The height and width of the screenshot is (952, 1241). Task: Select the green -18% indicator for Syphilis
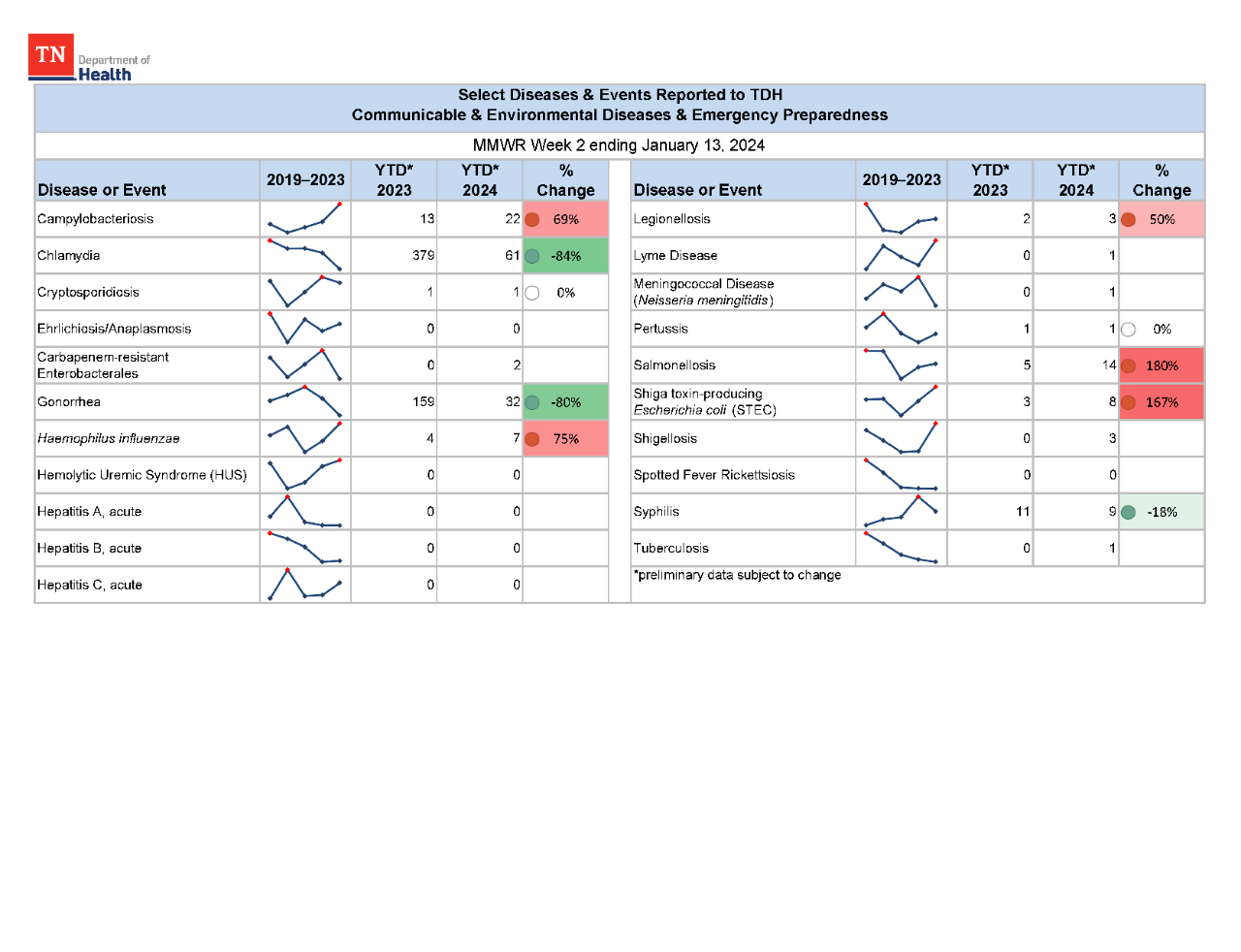(1128, 512)
